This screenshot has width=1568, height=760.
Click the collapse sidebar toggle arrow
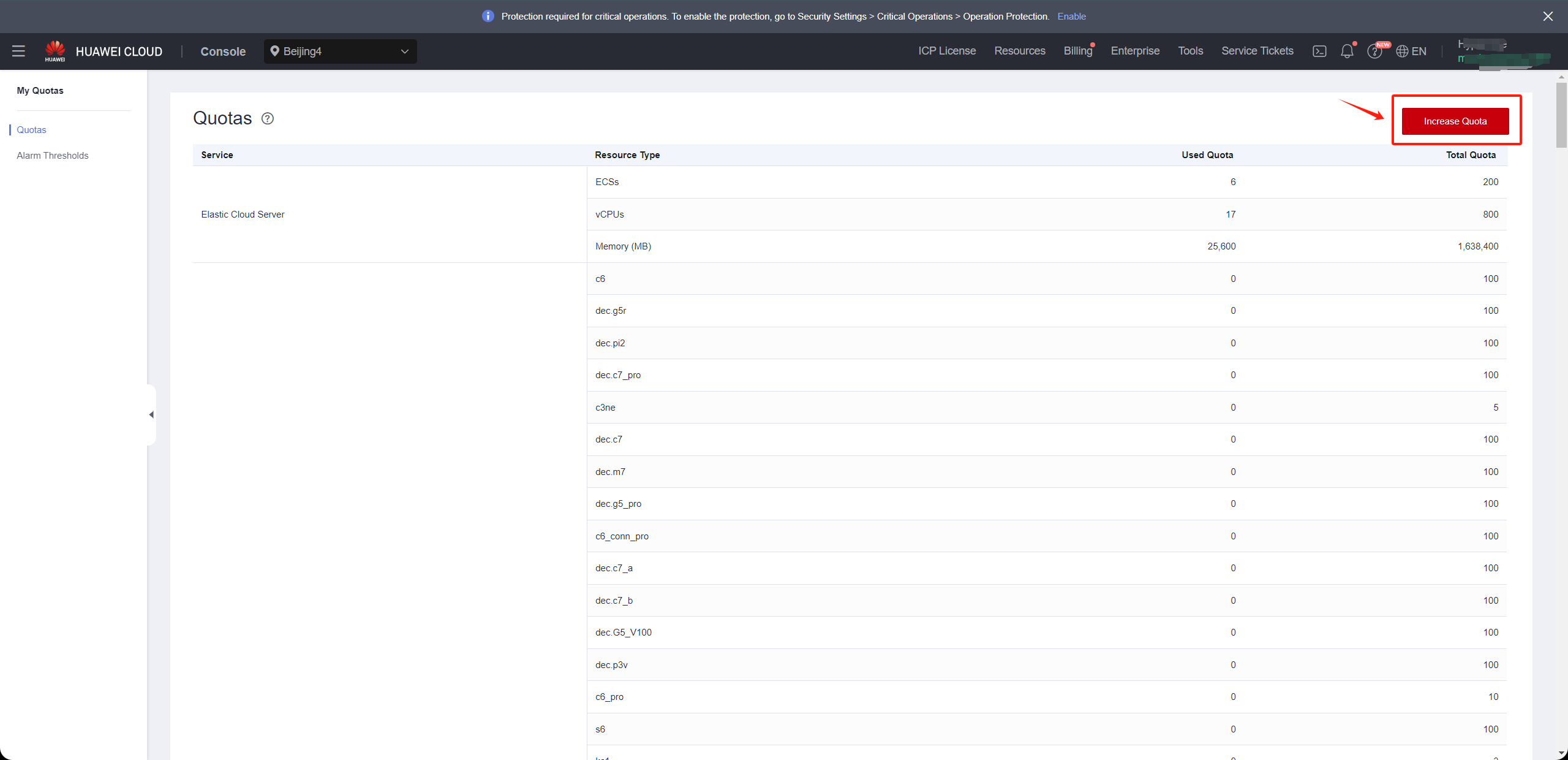[151, 414]
